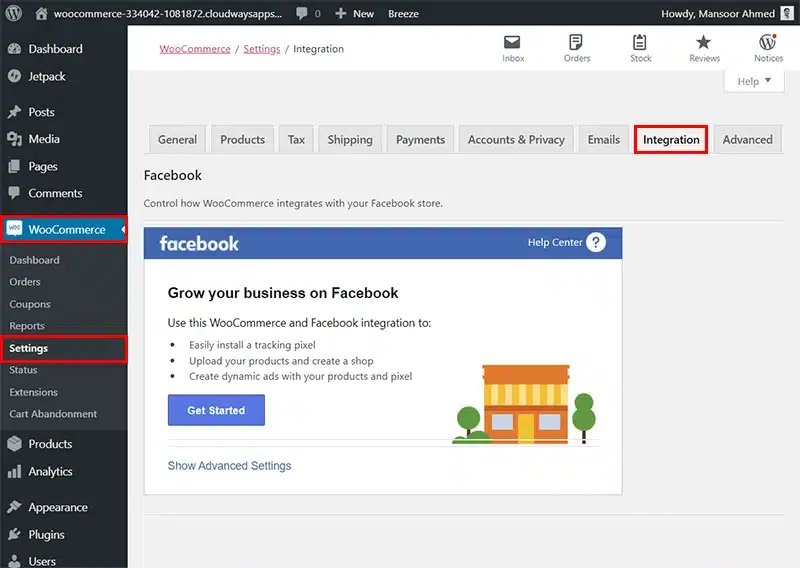Open the Reviews star icon

[704, 42]
